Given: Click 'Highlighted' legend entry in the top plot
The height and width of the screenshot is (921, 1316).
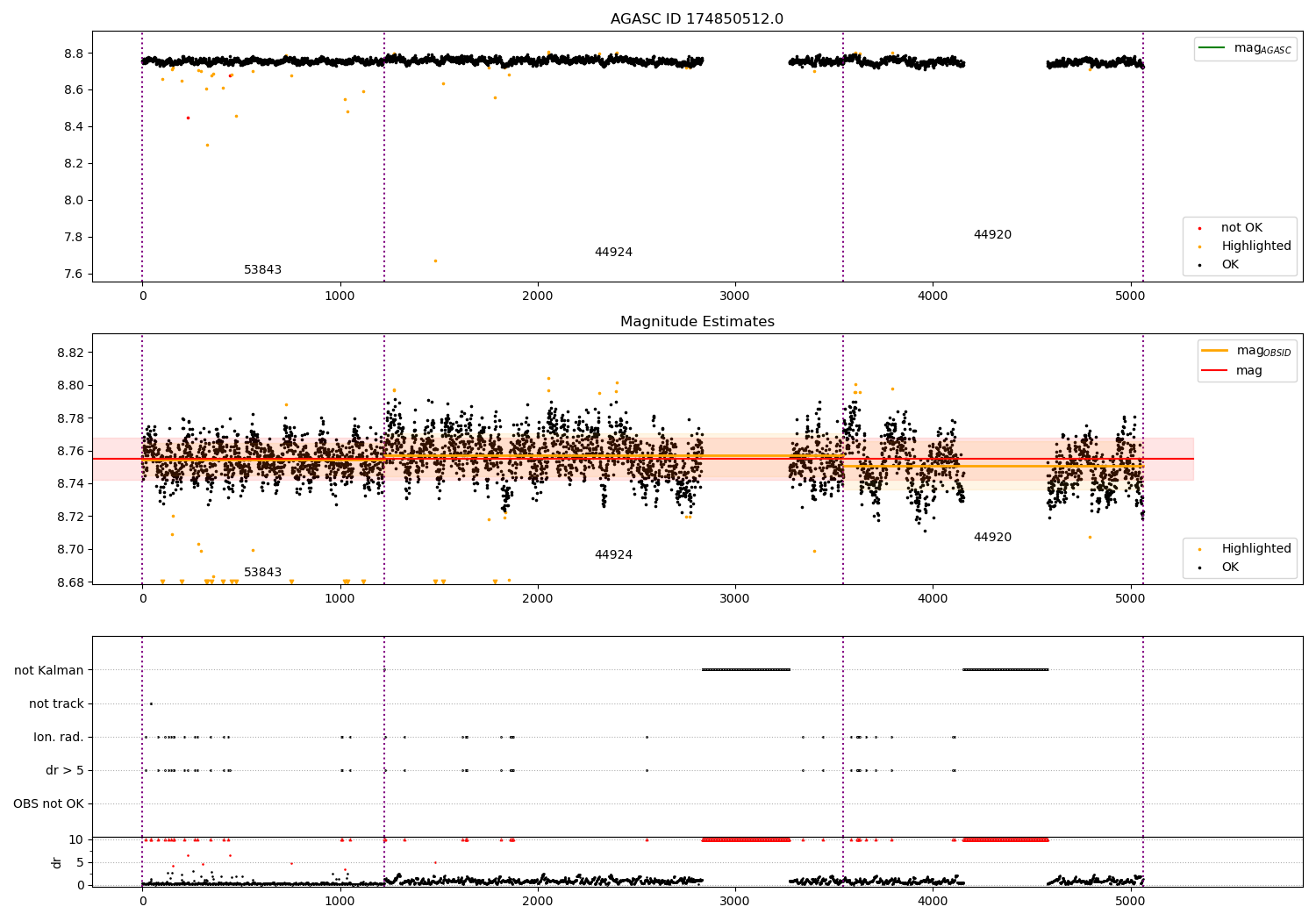Looking at the screenshot, I should click(x=1255, y=246).
